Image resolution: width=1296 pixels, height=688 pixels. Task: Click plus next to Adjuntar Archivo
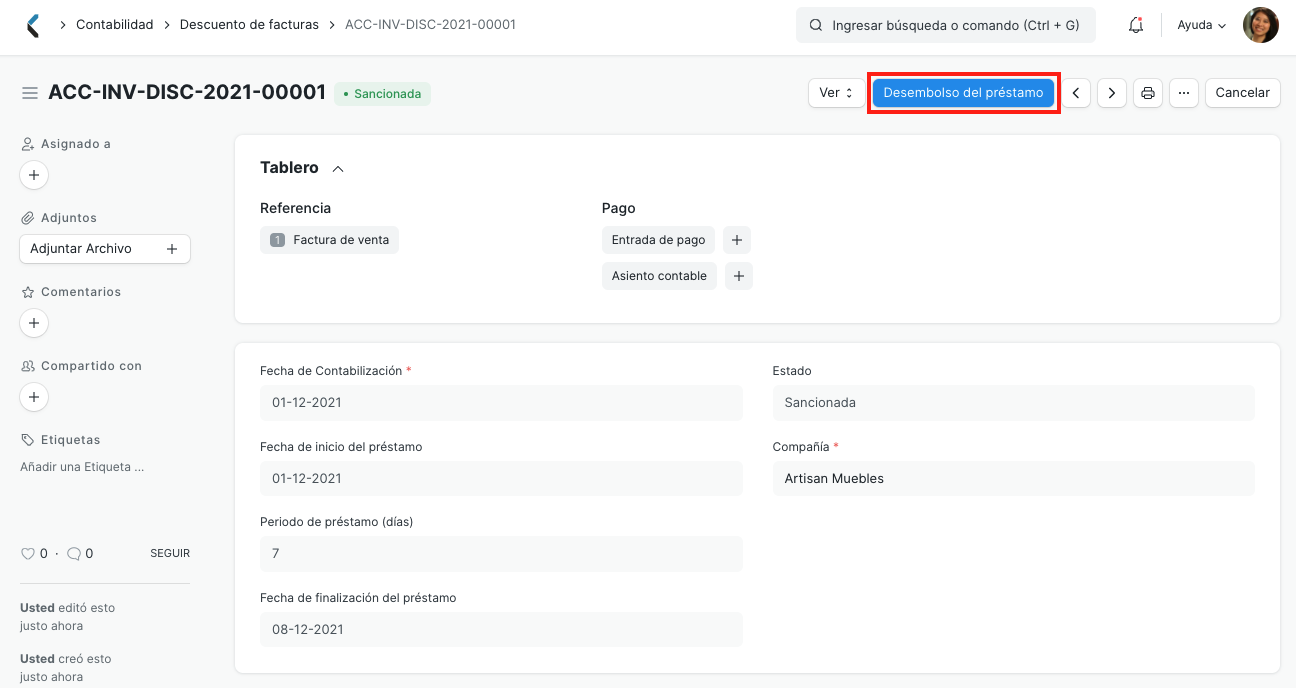tap(172, 249)
